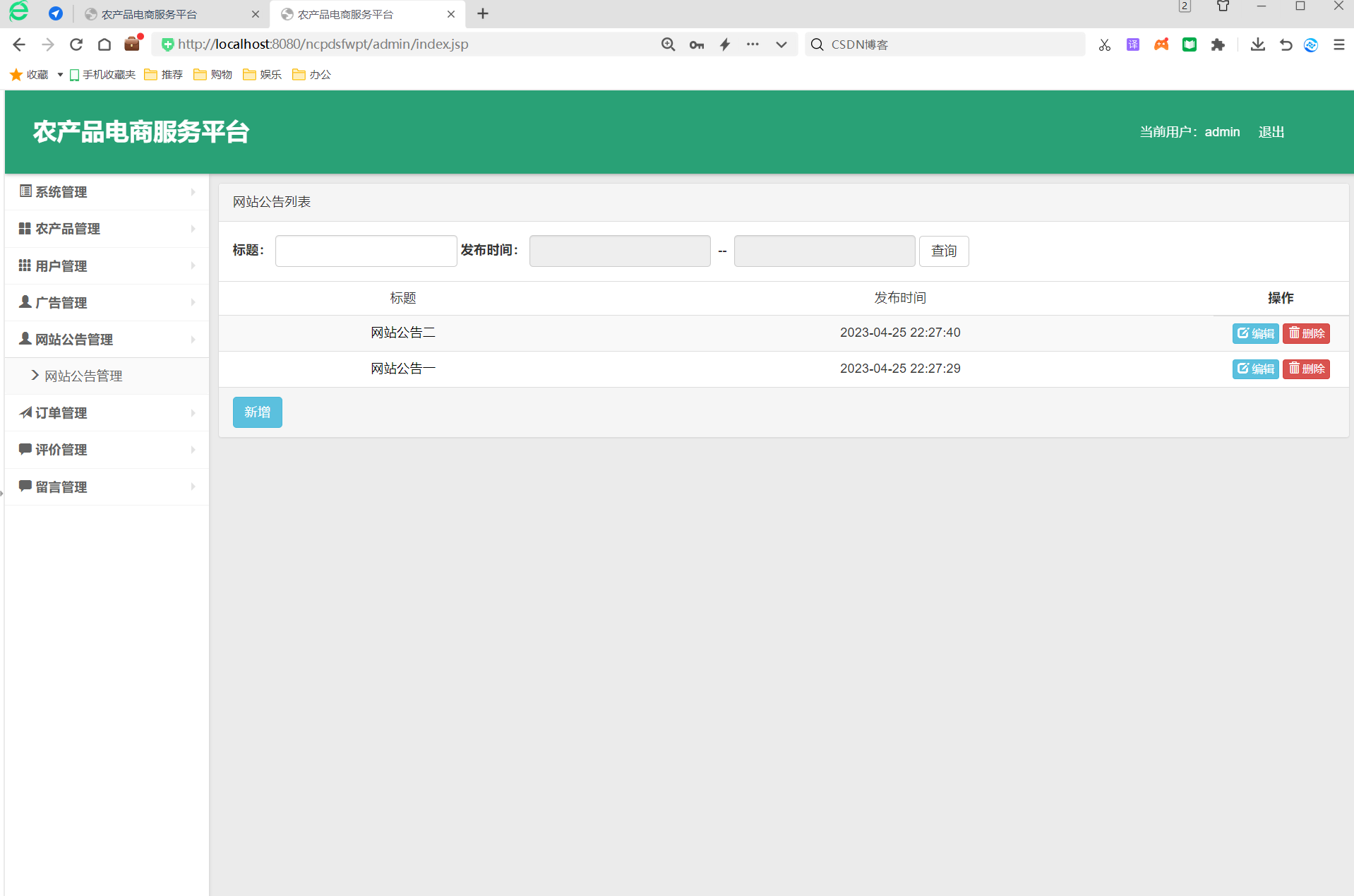Click the zoom magnifier icon in address bar
1354x896 pixels.
[668, 44]
